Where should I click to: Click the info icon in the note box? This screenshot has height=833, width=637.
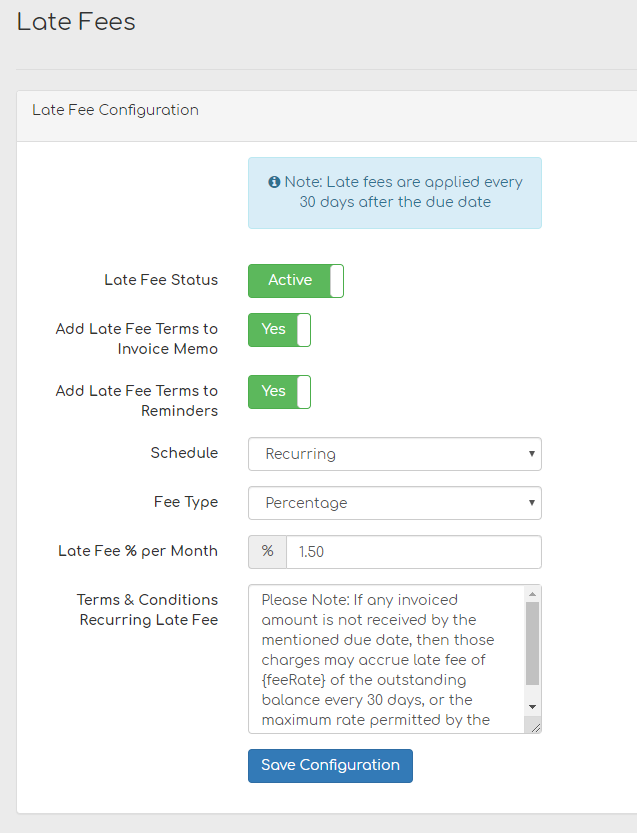coord(275,181)
